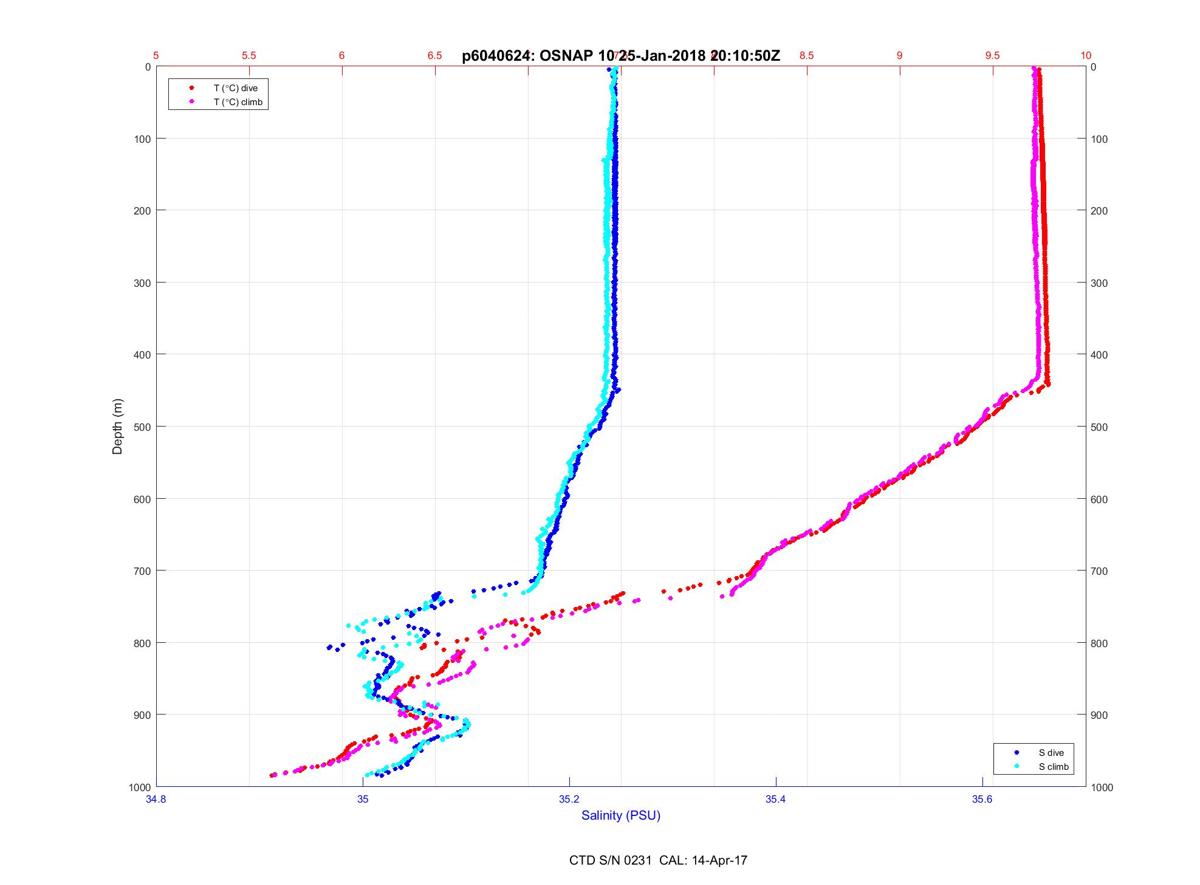Click the red 8.5 temperature tick label
Viewport: 1200px width, 885px height.
click(807, 56)
